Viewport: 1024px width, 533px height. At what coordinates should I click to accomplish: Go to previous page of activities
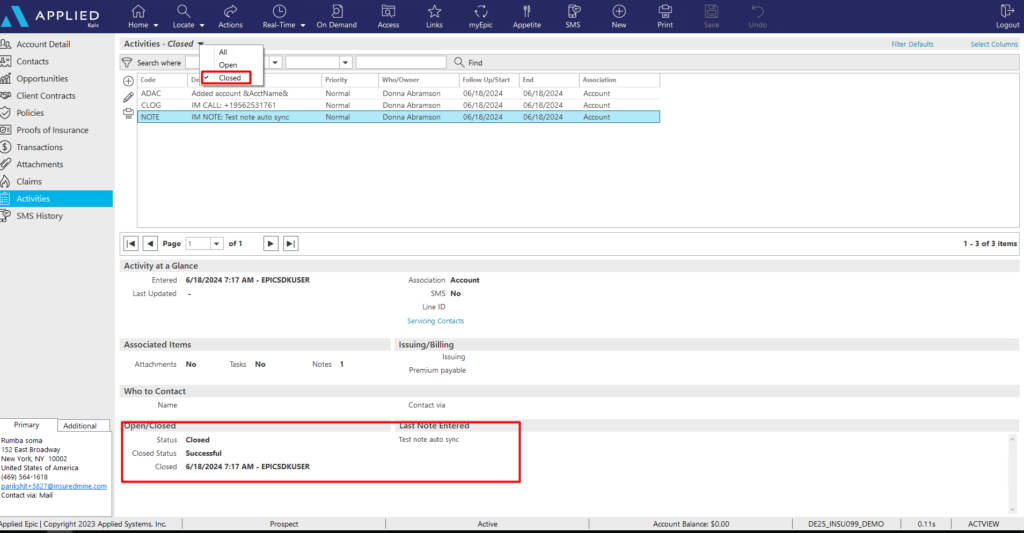click(x=150, y=243)
